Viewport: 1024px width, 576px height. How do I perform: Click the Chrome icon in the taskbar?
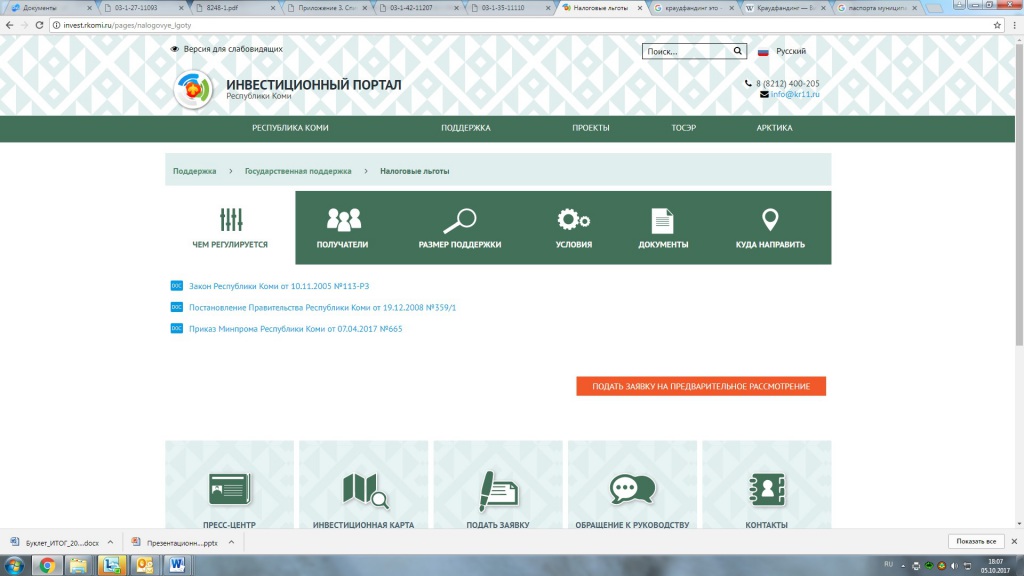[46, 565]
